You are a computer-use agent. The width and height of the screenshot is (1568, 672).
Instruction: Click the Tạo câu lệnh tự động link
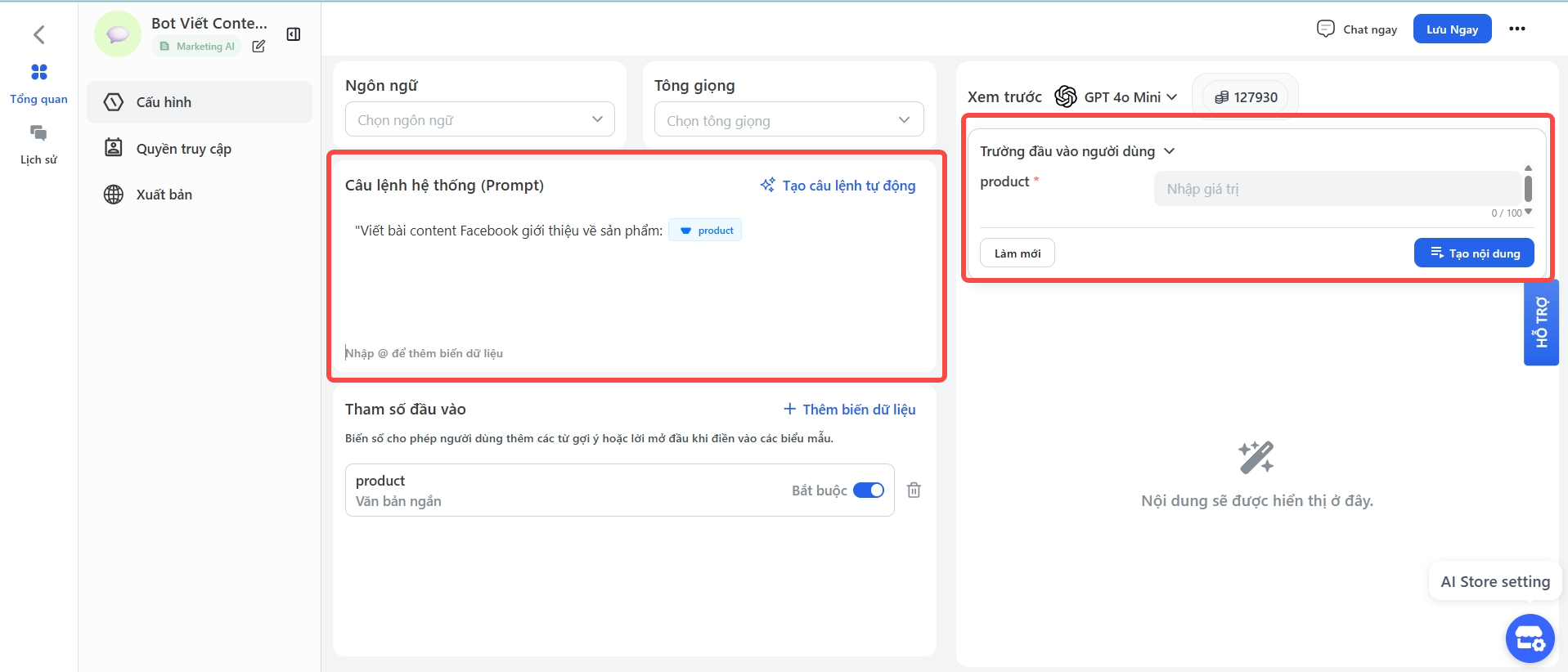(838, 186)
